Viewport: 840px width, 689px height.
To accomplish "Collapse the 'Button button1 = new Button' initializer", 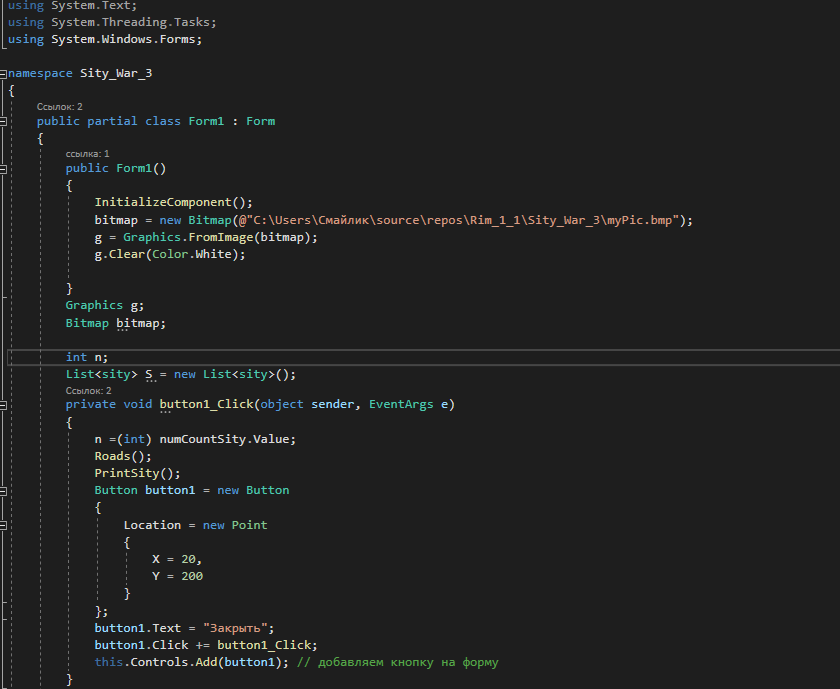I will click(3, 491).
